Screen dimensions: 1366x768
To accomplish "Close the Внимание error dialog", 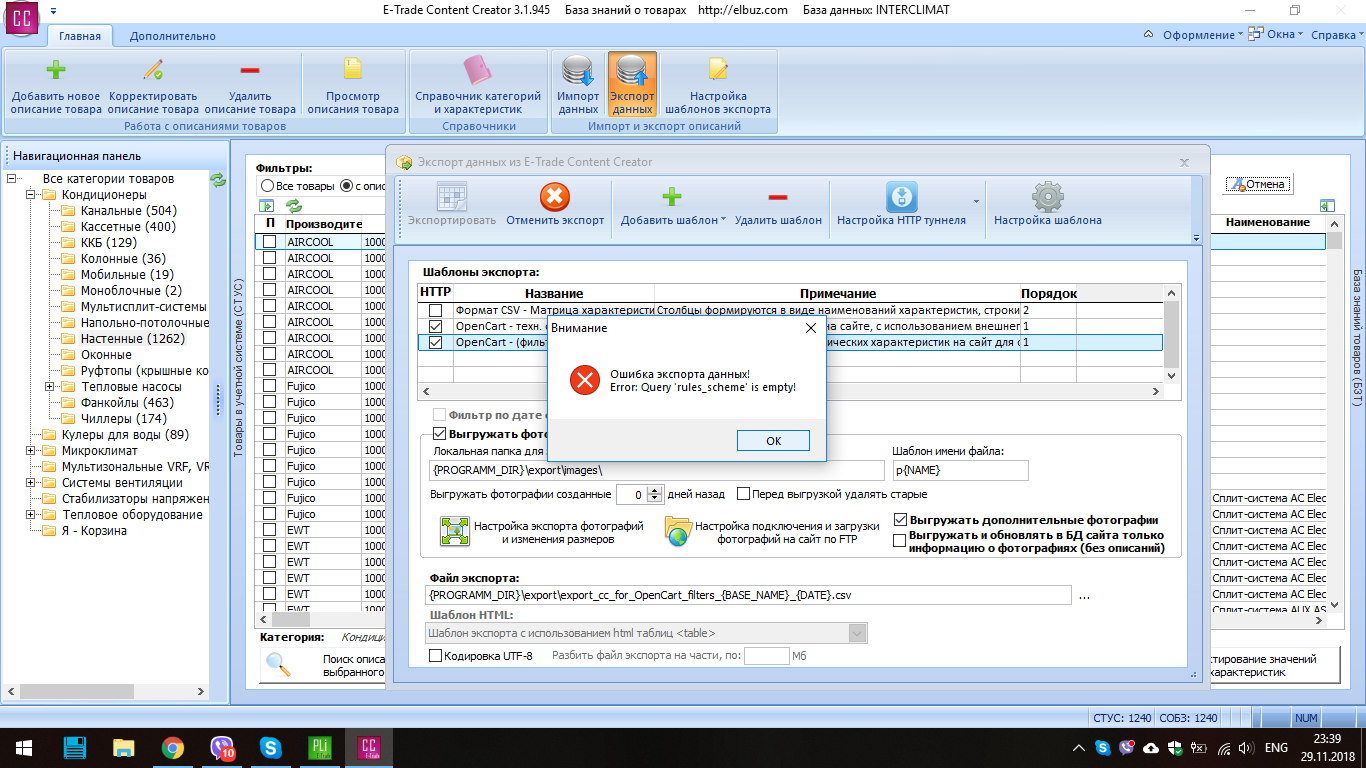I will coord(811,327).
